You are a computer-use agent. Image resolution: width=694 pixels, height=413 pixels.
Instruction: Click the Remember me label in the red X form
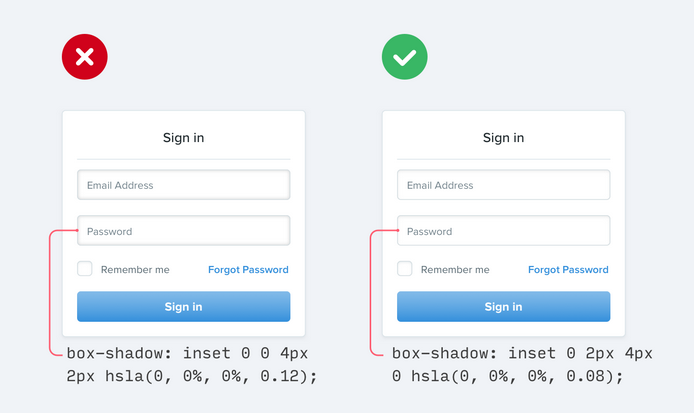point(135,270)
